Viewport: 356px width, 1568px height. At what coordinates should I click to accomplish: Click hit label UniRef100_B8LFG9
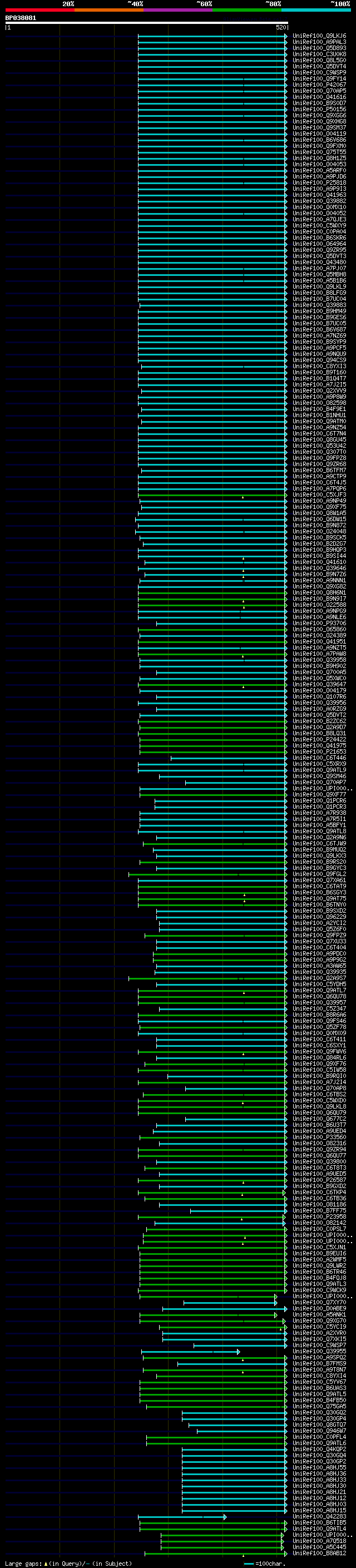coord(319,293)
